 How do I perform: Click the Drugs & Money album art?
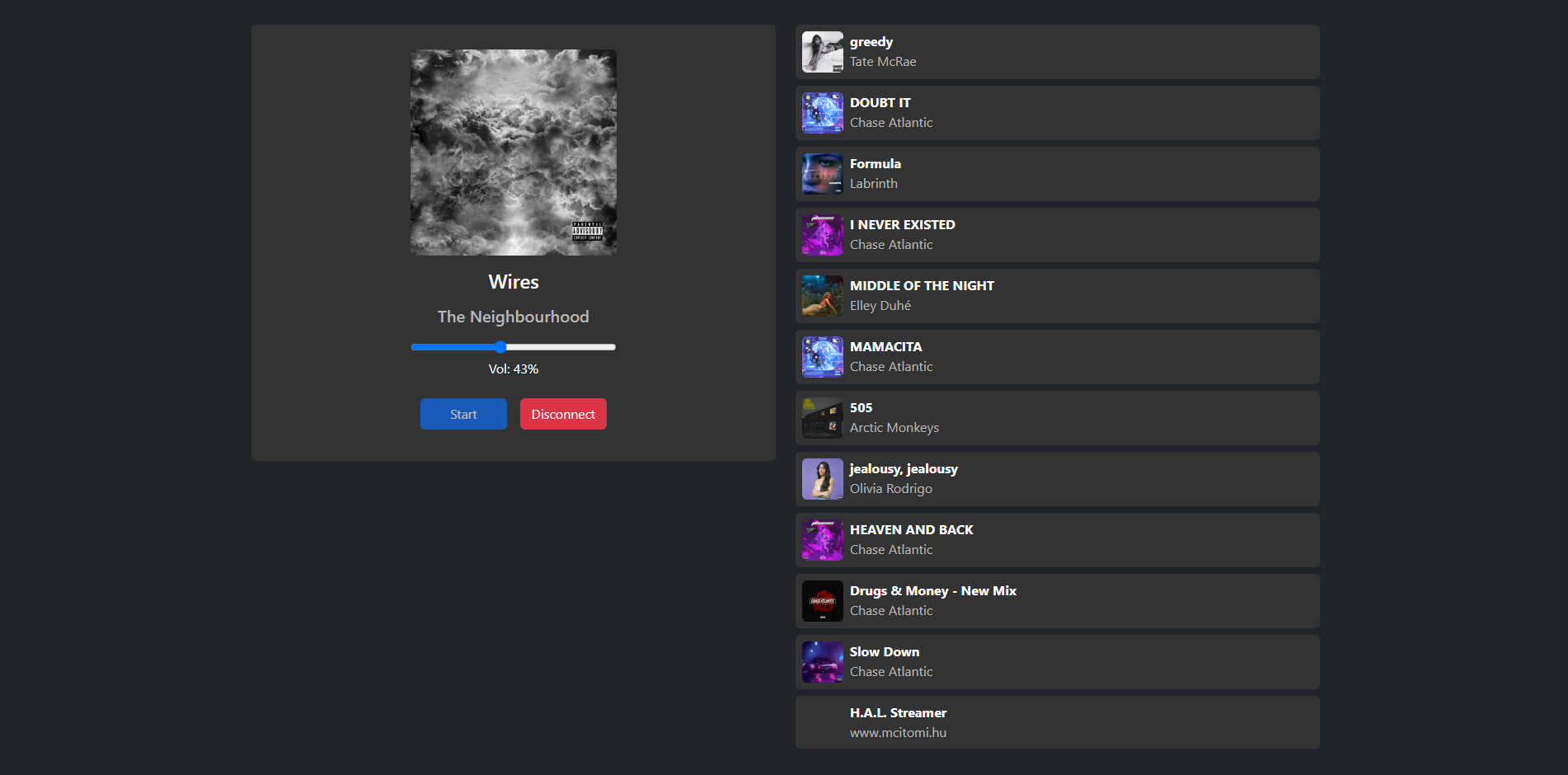coord(822,601)
